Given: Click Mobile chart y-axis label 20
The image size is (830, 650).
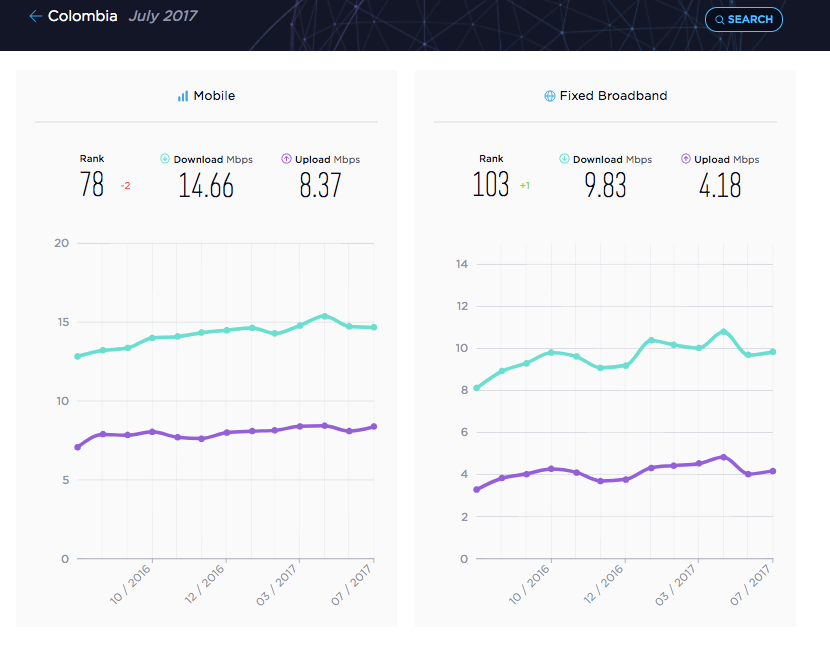Looking at the screenshot, I should pyautogui.click(x=61, y=243).
